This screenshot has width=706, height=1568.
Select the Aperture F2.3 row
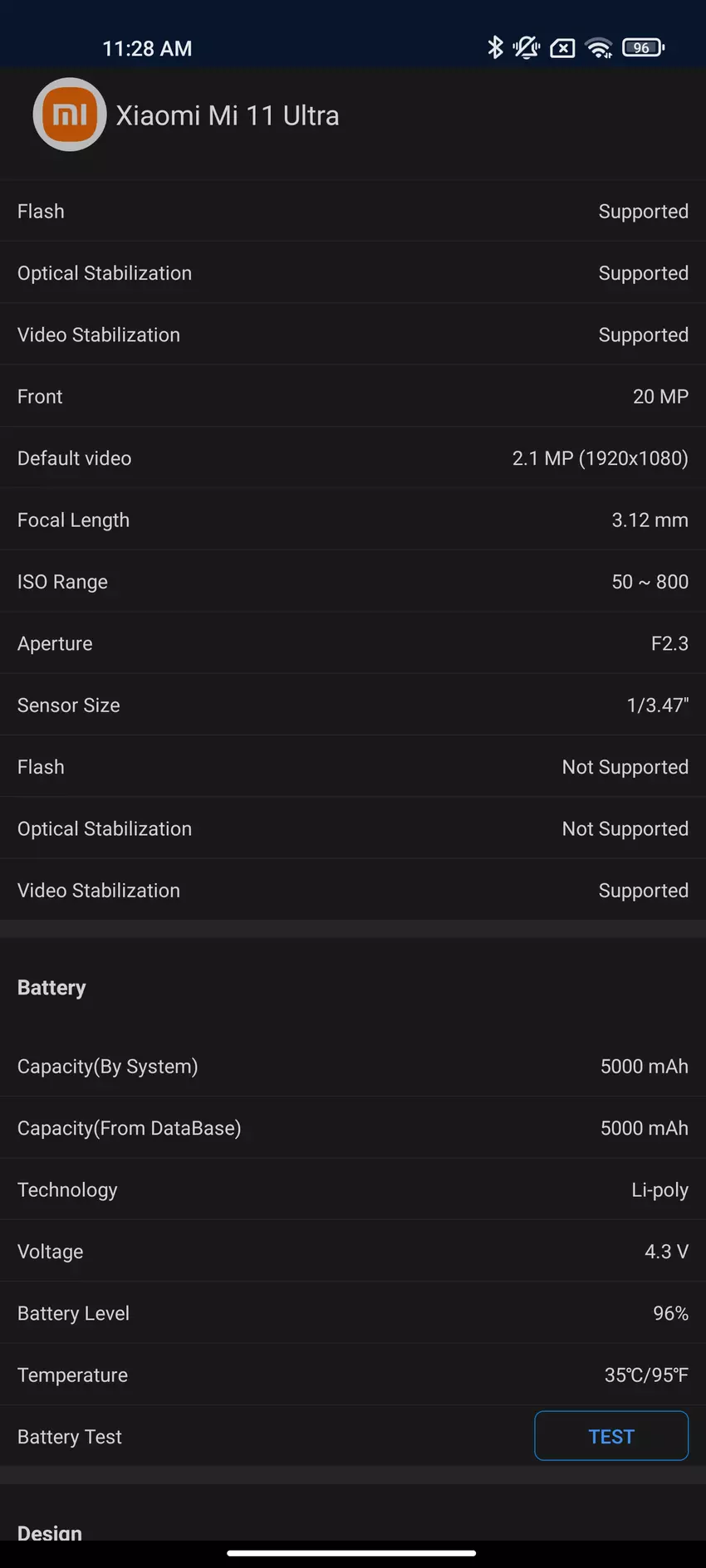coord(353,643)
